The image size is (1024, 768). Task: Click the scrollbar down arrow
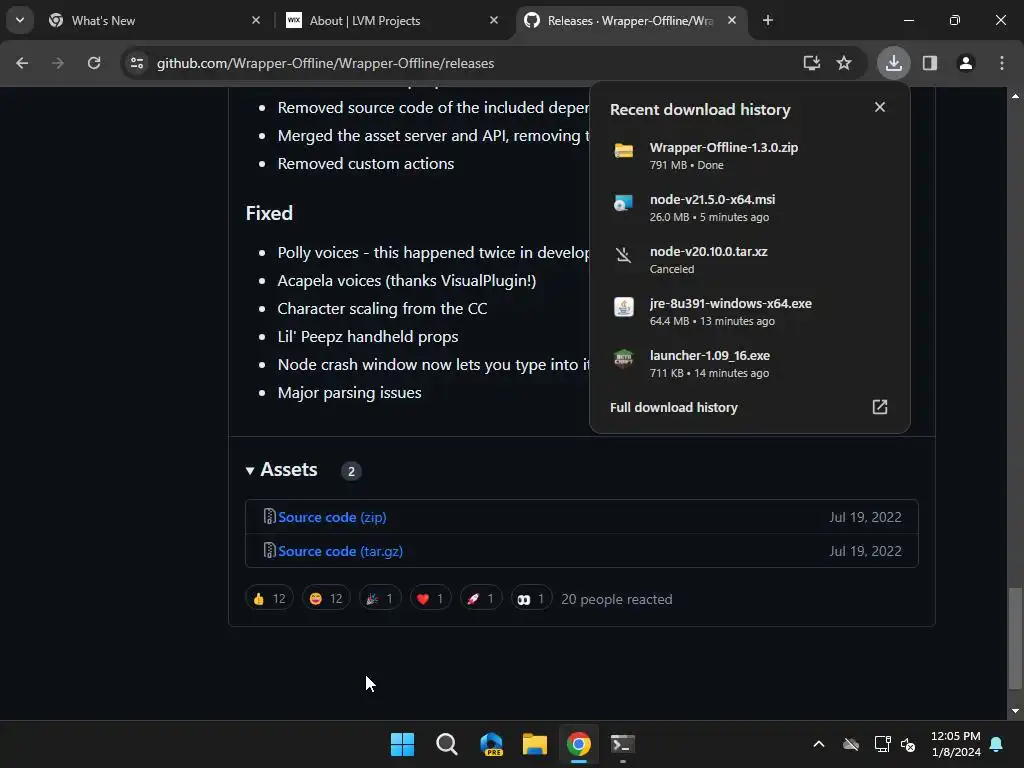click(1015, 711)
